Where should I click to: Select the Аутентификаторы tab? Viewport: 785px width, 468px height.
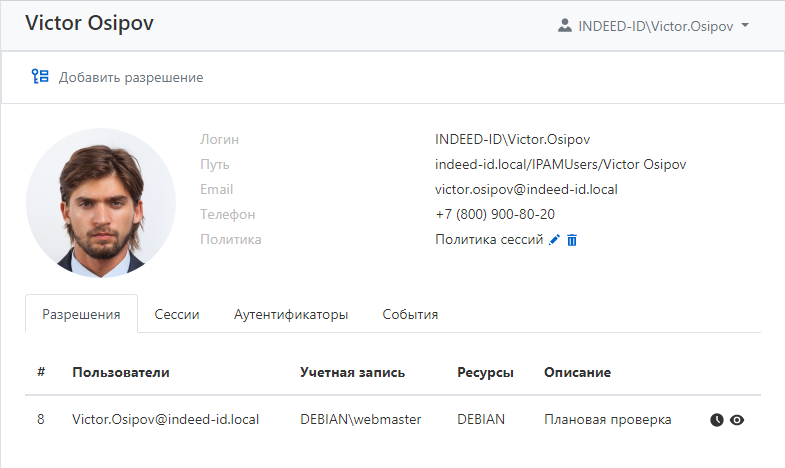tap(291, 314)
